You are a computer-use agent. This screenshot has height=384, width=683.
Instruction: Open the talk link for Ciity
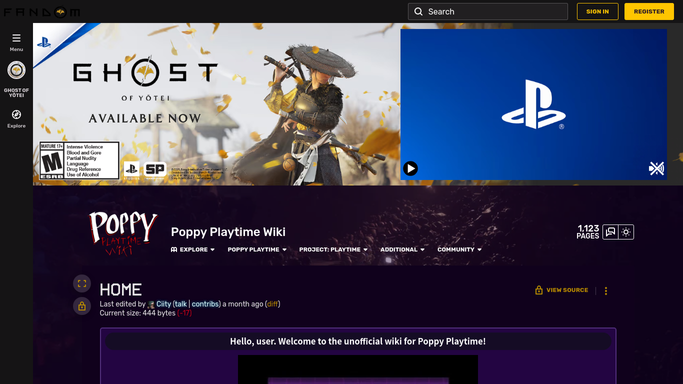point(181,304)
